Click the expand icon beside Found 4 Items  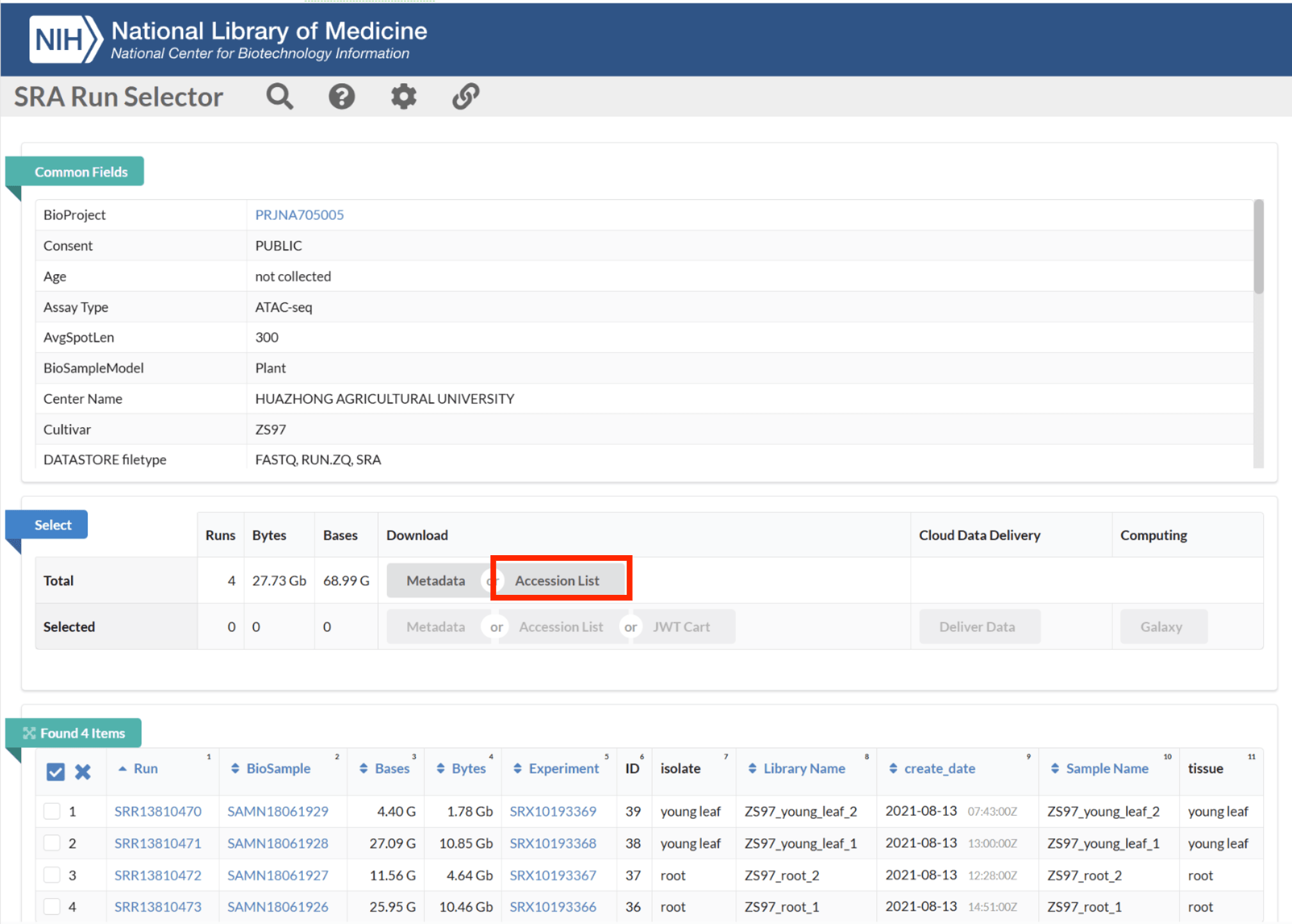tap(29, 733)
